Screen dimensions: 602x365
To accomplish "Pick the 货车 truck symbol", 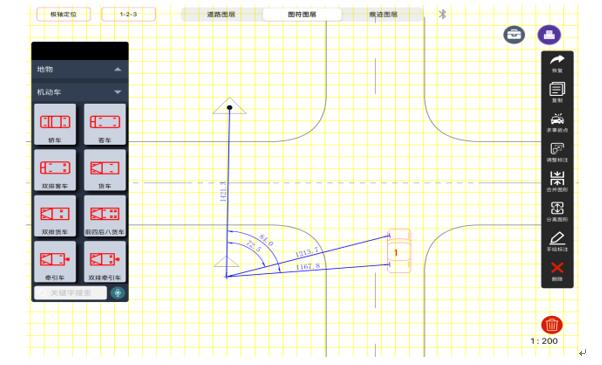I will pyautogui.click(x=105, y=170).
